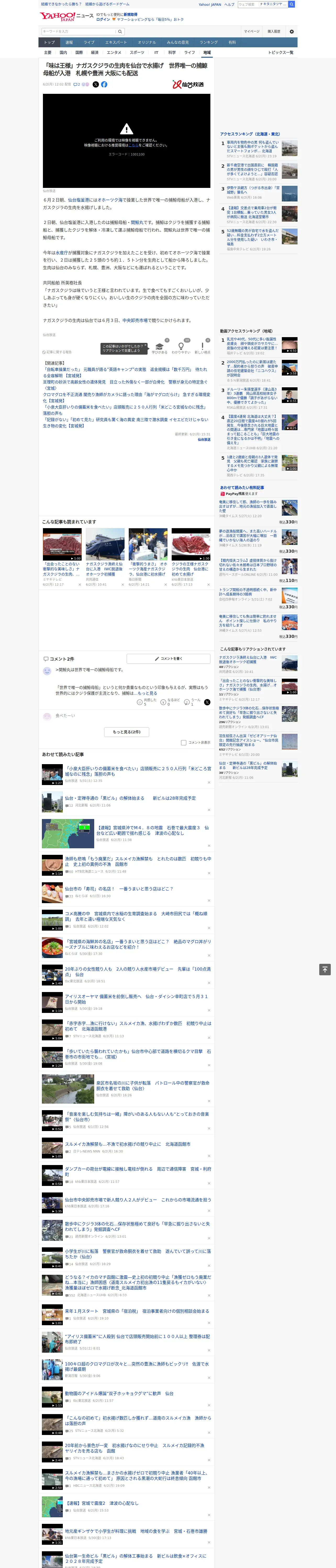Dismiss the クジラの王様ナガスクジラ card
The height and width of the screenshot is (1568, 336).
209,584
